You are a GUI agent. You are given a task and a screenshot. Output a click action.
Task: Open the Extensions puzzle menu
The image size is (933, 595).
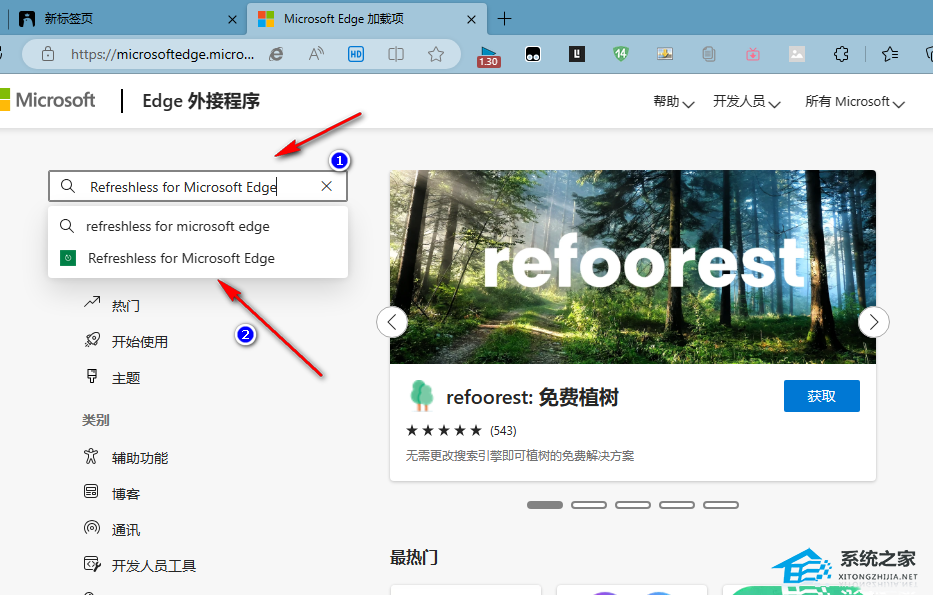(x=841, y=54)
